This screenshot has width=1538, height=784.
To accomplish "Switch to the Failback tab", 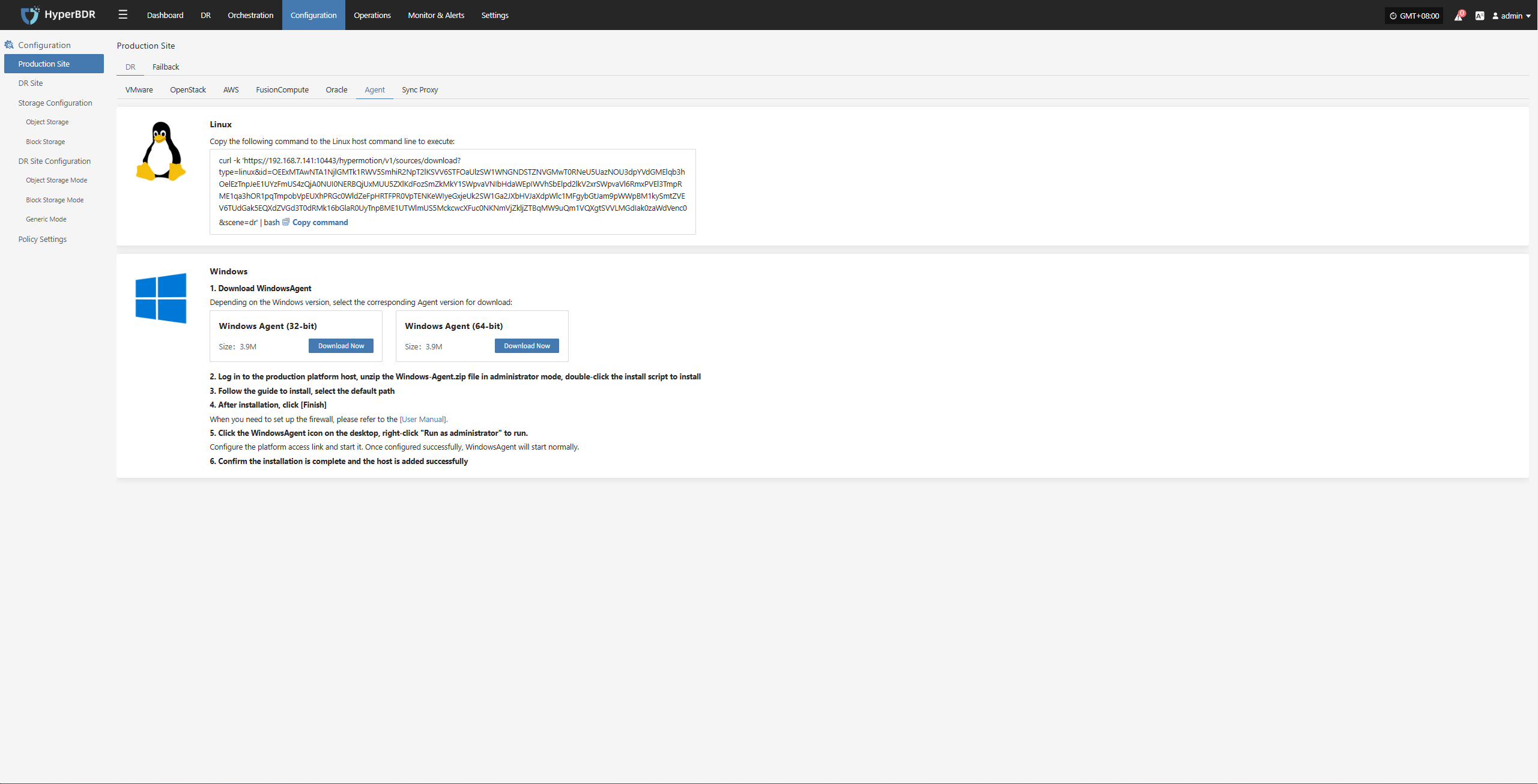I will [x=166, y=67].
